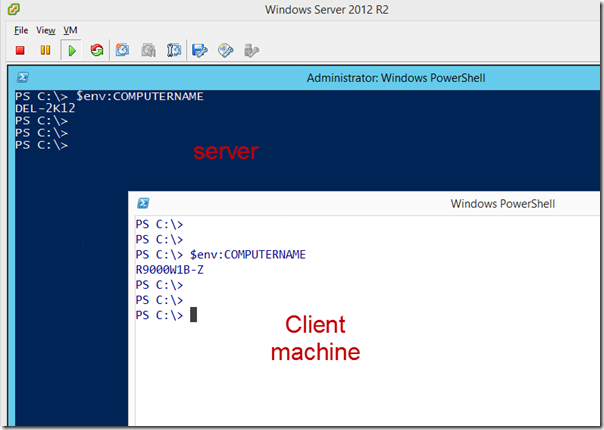Click the floppy disk edit toolbar icon

pyautogui.click(x=200, y=50)
